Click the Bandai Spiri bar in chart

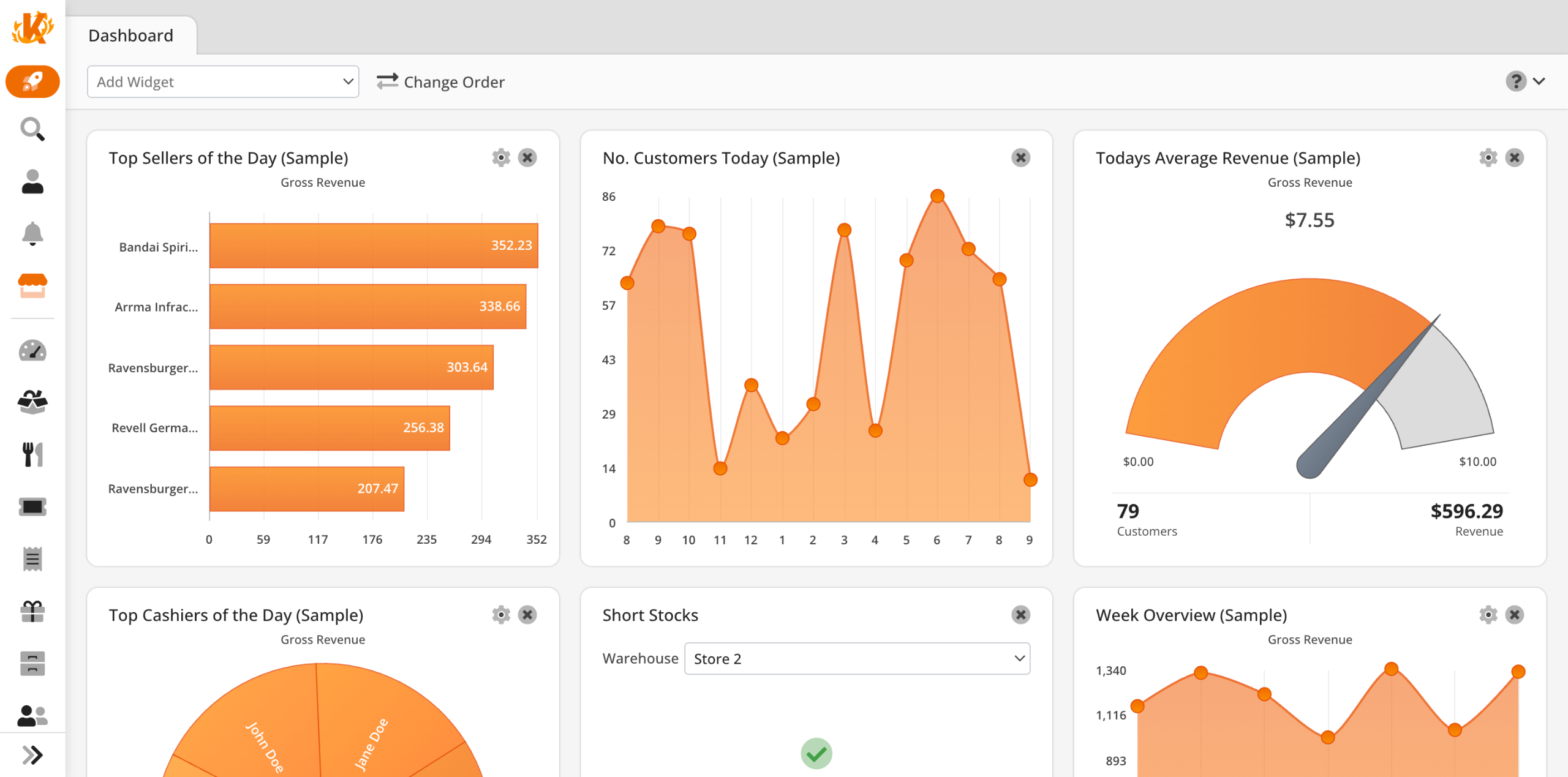pyautogui.click(x=374, y=246)
